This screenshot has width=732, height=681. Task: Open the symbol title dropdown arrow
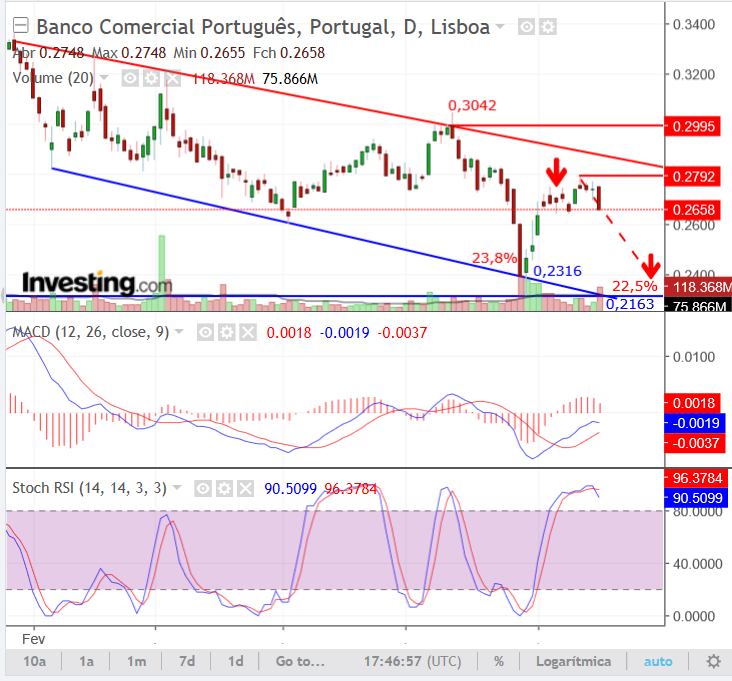pos(500,27)
